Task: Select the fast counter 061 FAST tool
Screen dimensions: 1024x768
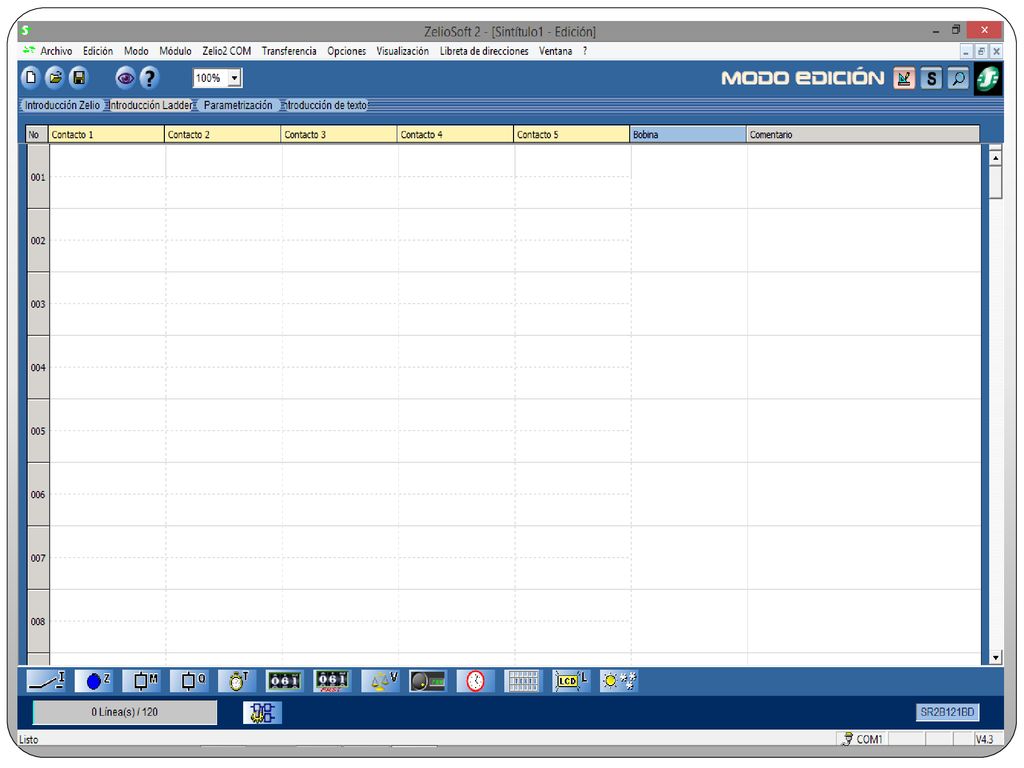Action: coord(332,681)
